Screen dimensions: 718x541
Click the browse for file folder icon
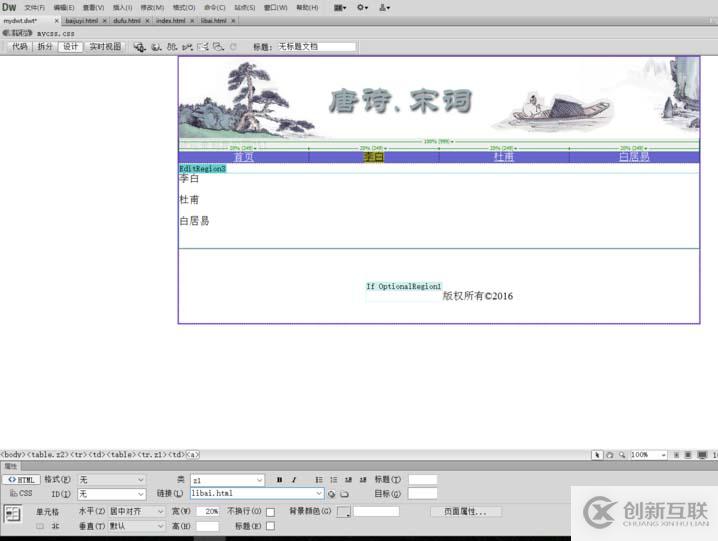[x=344, y=494]
